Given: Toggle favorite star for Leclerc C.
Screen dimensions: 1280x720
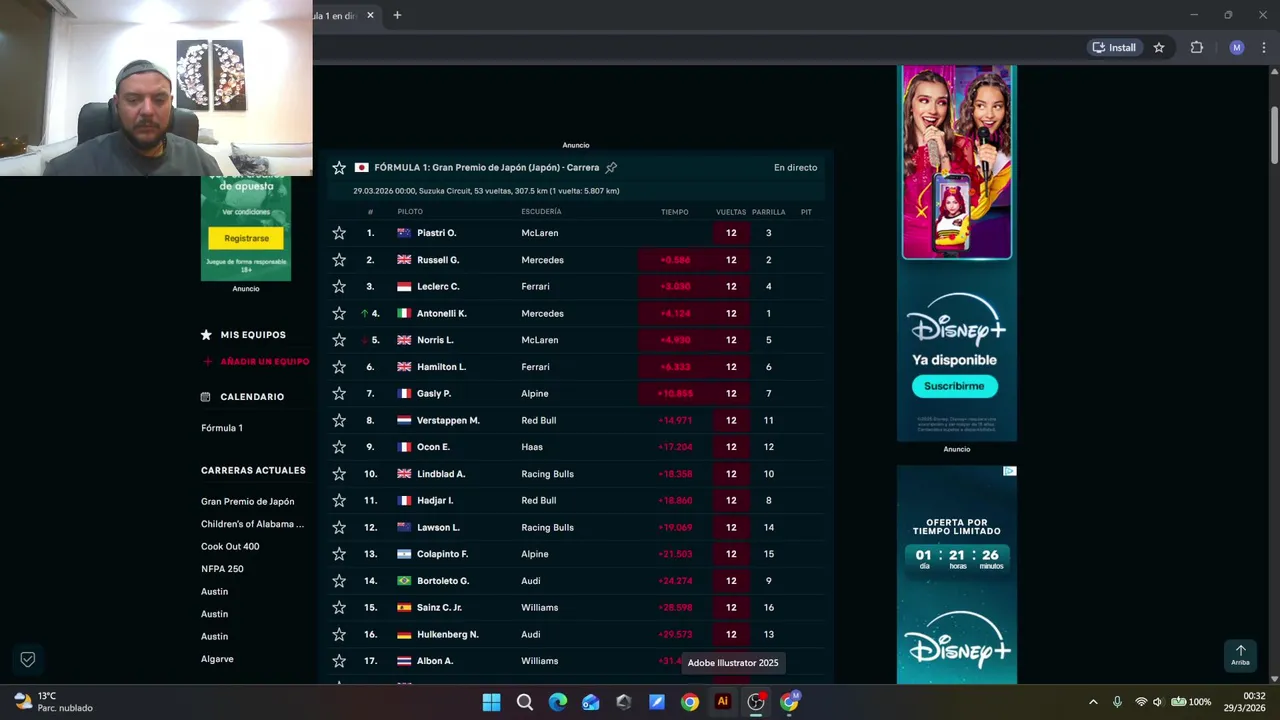Looking at the screenshot, I should [x=339, y=286].
